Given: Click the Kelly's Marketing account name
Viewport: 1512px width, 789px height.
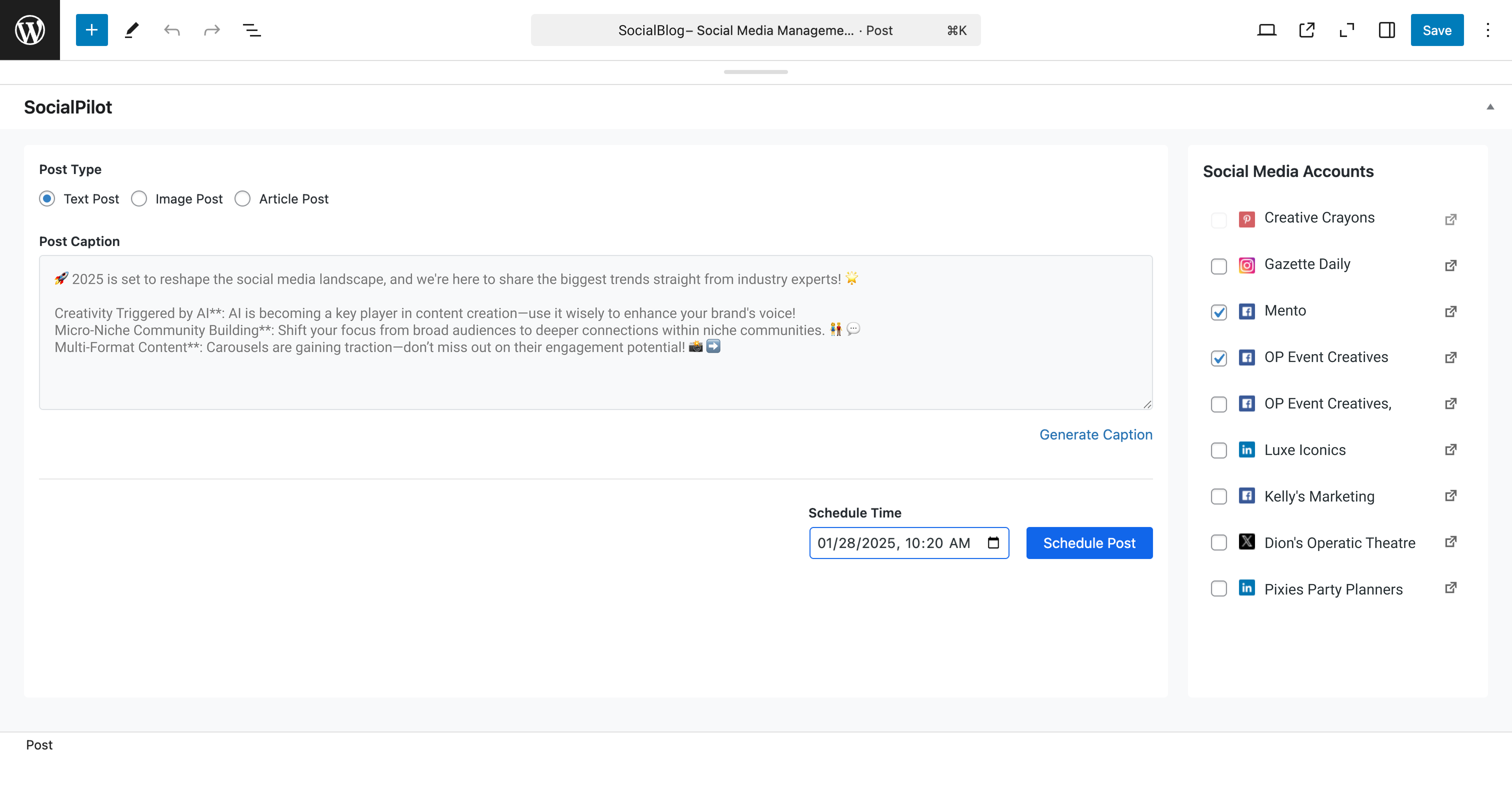Looking at the screenshot, I should [x=1319, y=497].
